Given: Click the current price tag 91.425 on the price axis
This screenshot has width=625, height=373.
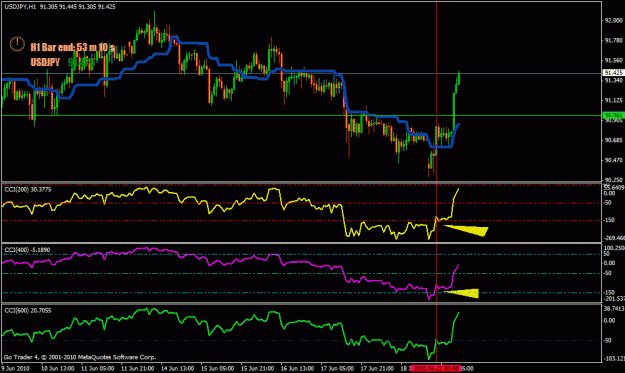Looking at the screenshot, I should (x=613, y=73).
